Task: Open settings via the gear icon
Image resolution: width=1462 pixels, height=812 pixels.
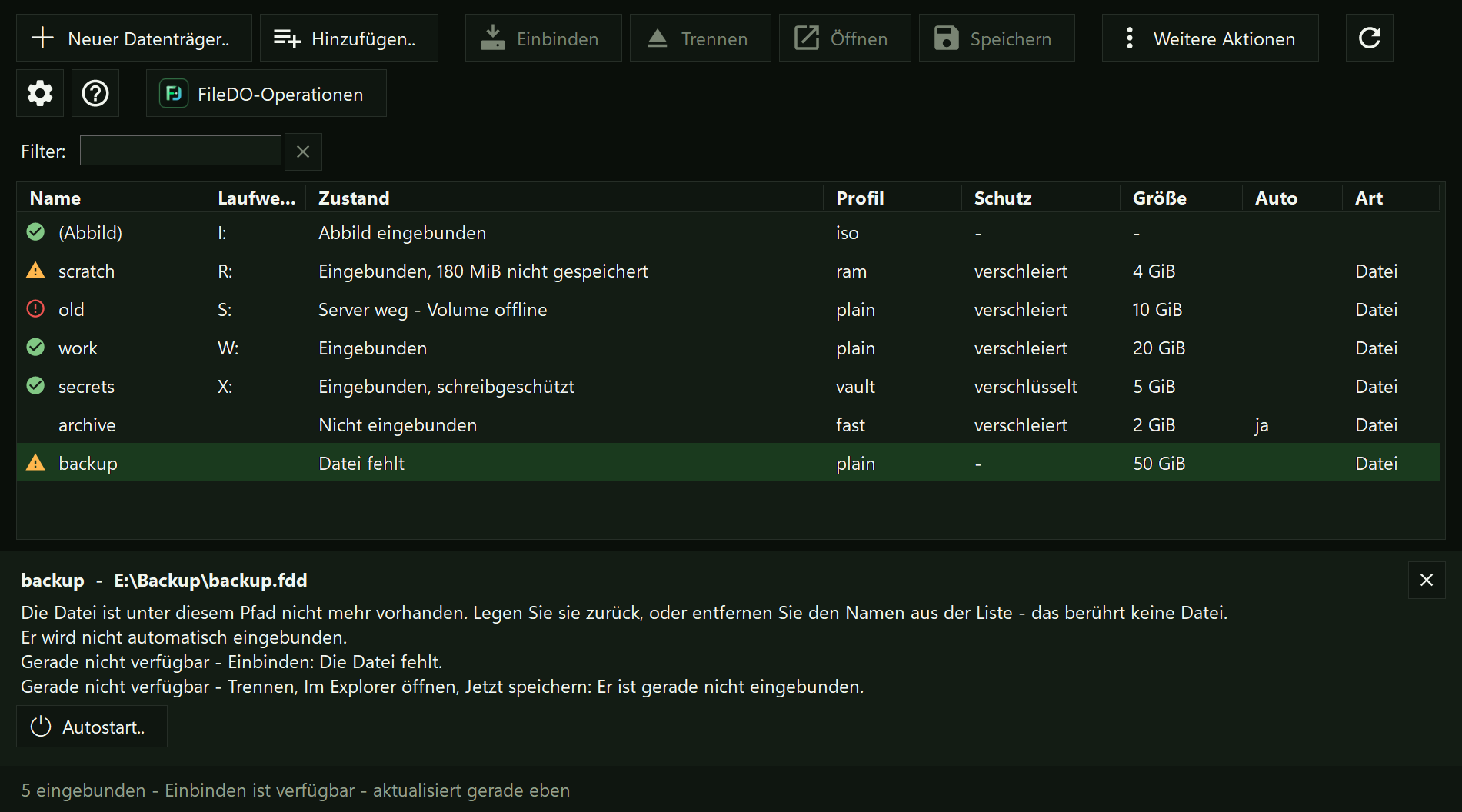Action: click(40, 93)
